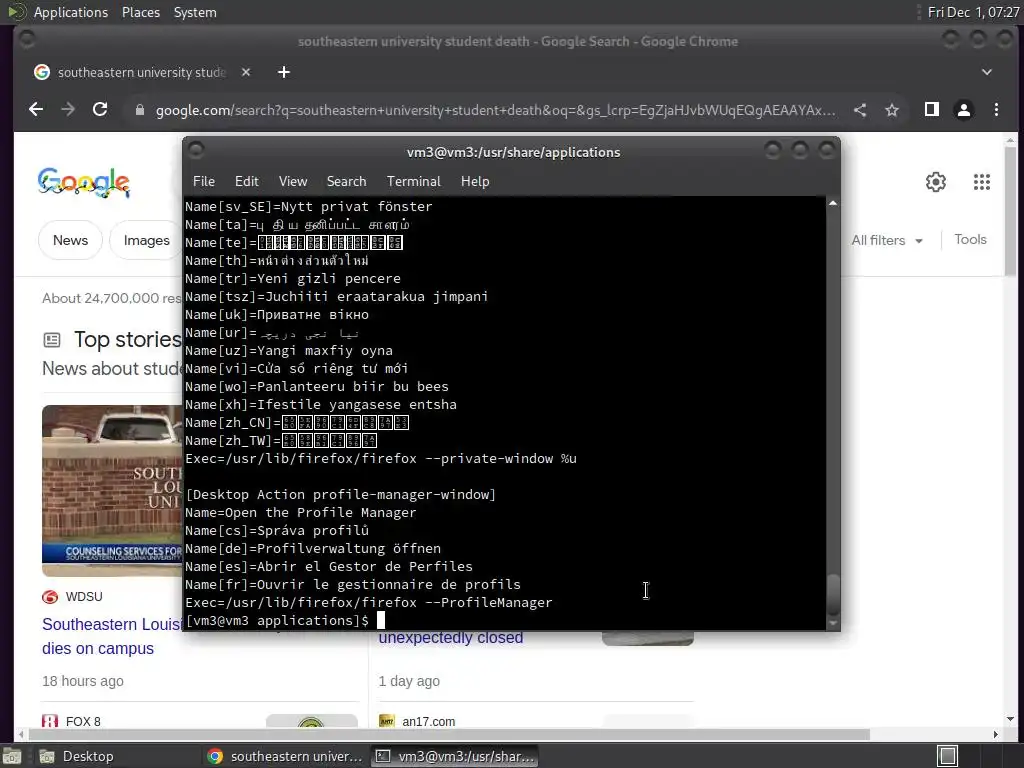
Task: Close the southeastern university tab
Action: (246, 72)
